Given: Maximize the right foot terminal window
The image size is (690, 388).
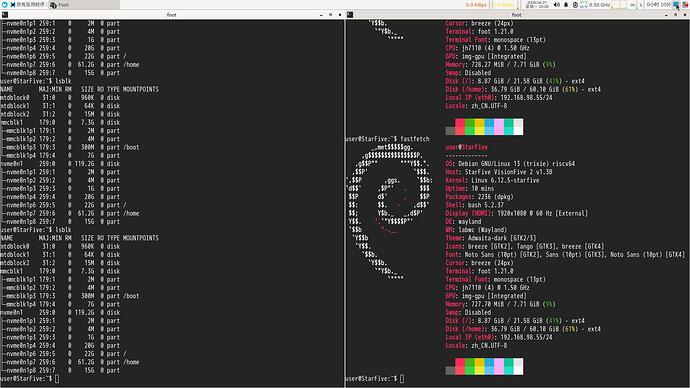Looking at the screenshot, I should [x=675, y=15].
